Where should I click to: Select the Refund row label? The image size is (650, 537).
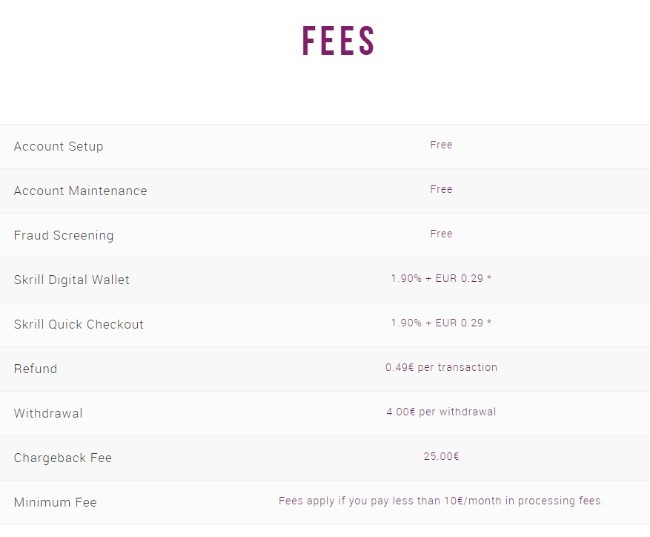(x=36, y=369)
